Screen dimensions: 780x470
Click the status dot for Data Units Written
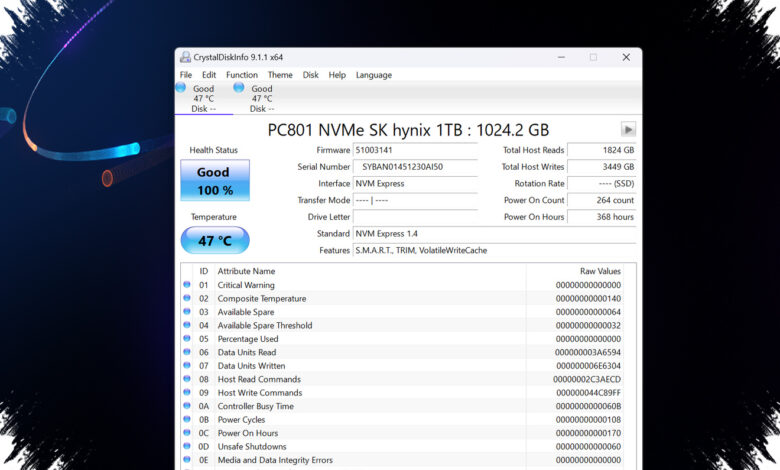click(187, 365)
